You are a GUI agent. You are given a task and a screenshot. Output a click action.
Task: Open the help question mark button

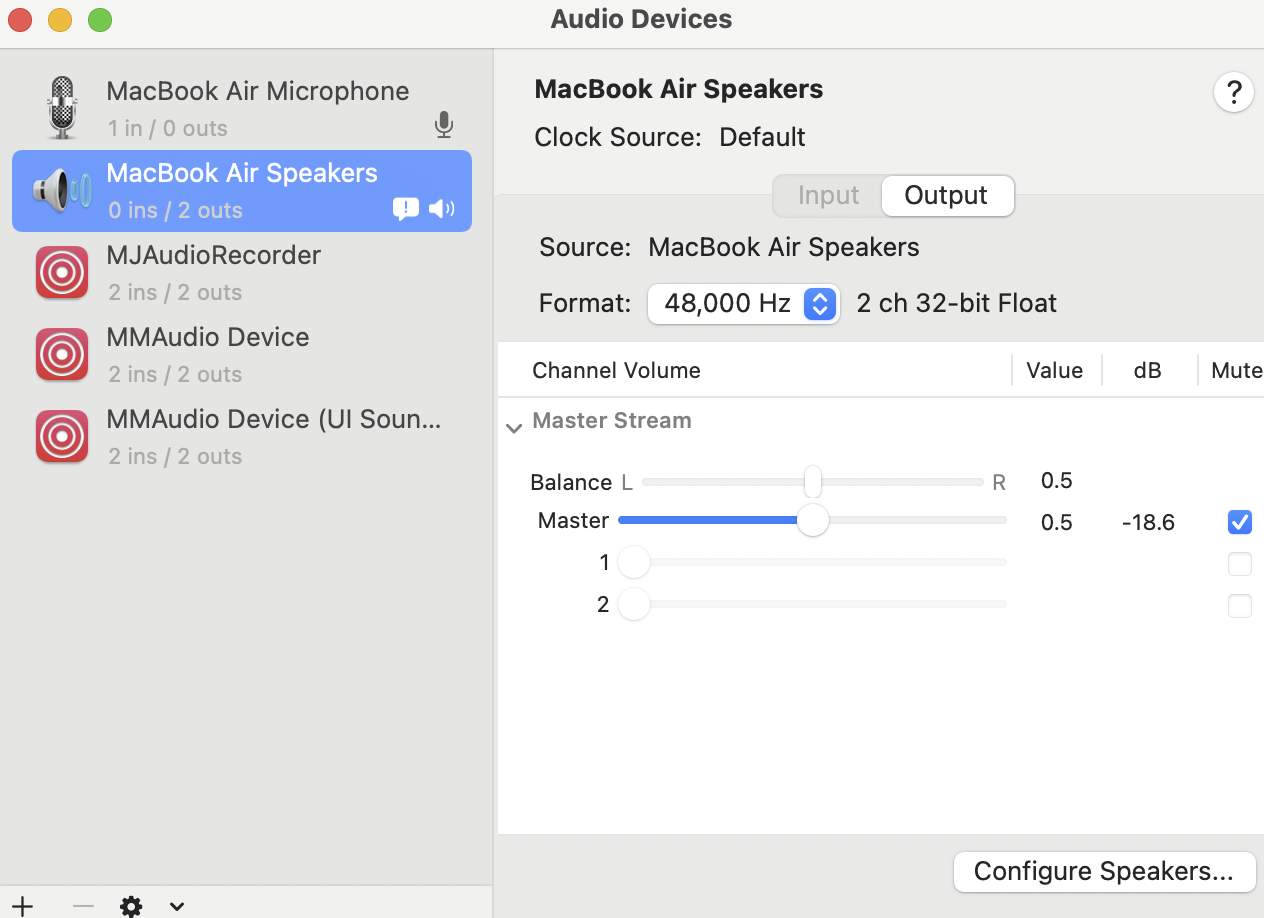(x=1234, y=92)
